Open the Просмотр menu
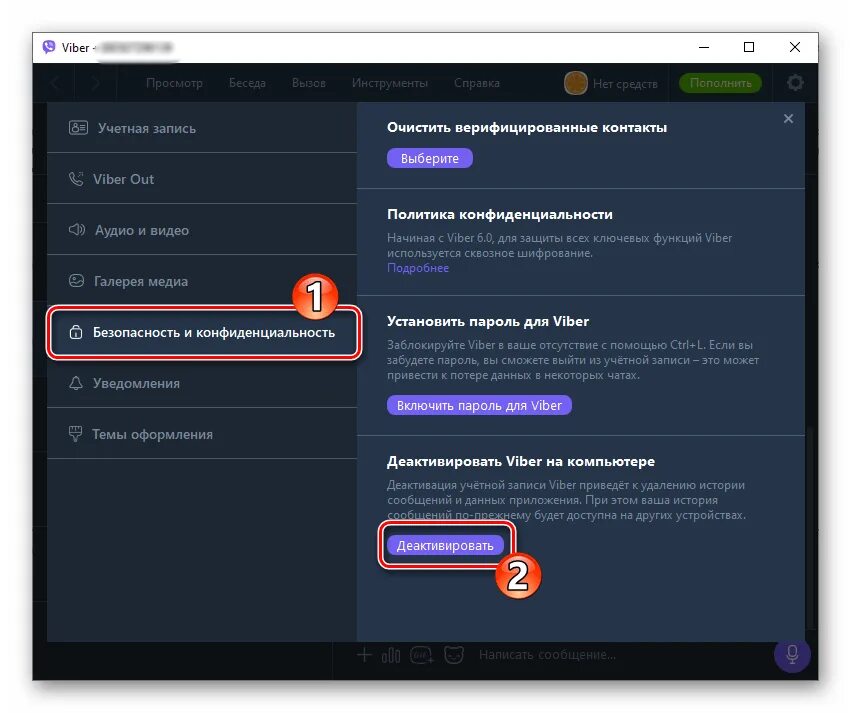851x713 pixels. (x=174, y=83)
